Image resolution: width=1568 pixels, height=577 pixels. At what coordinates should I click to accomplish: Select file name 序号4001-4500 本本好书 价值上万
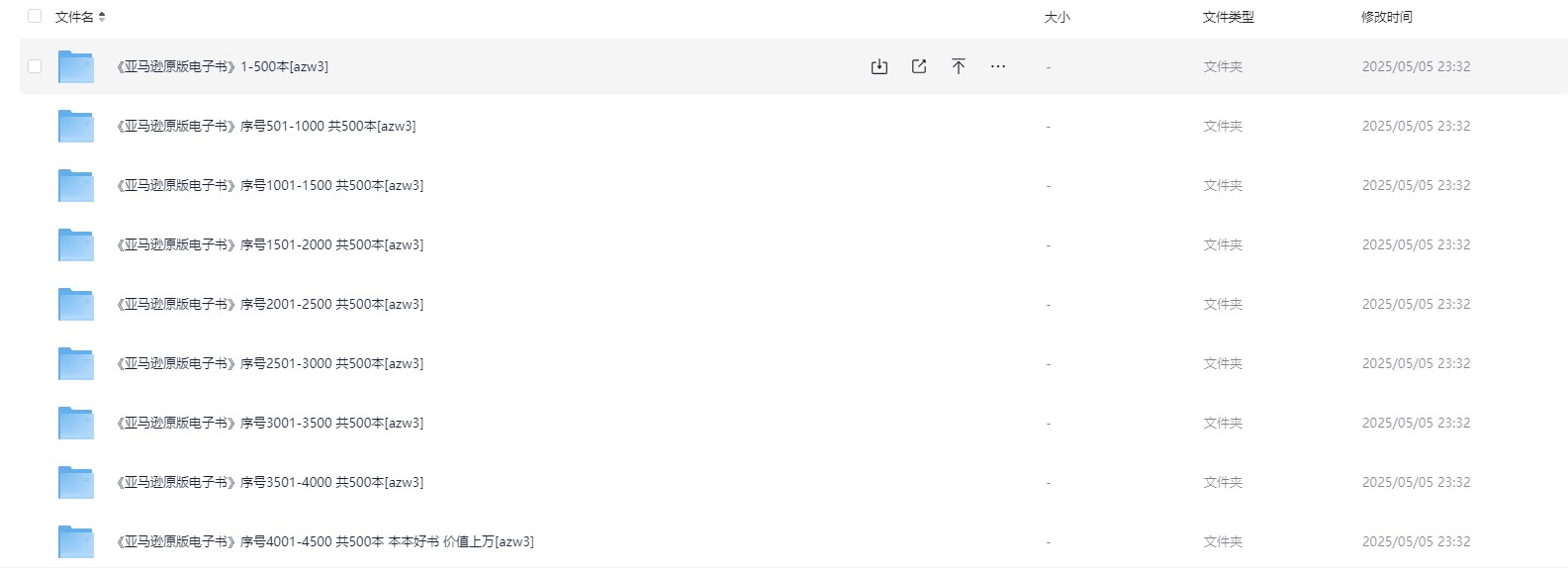(x=325, y=541)
